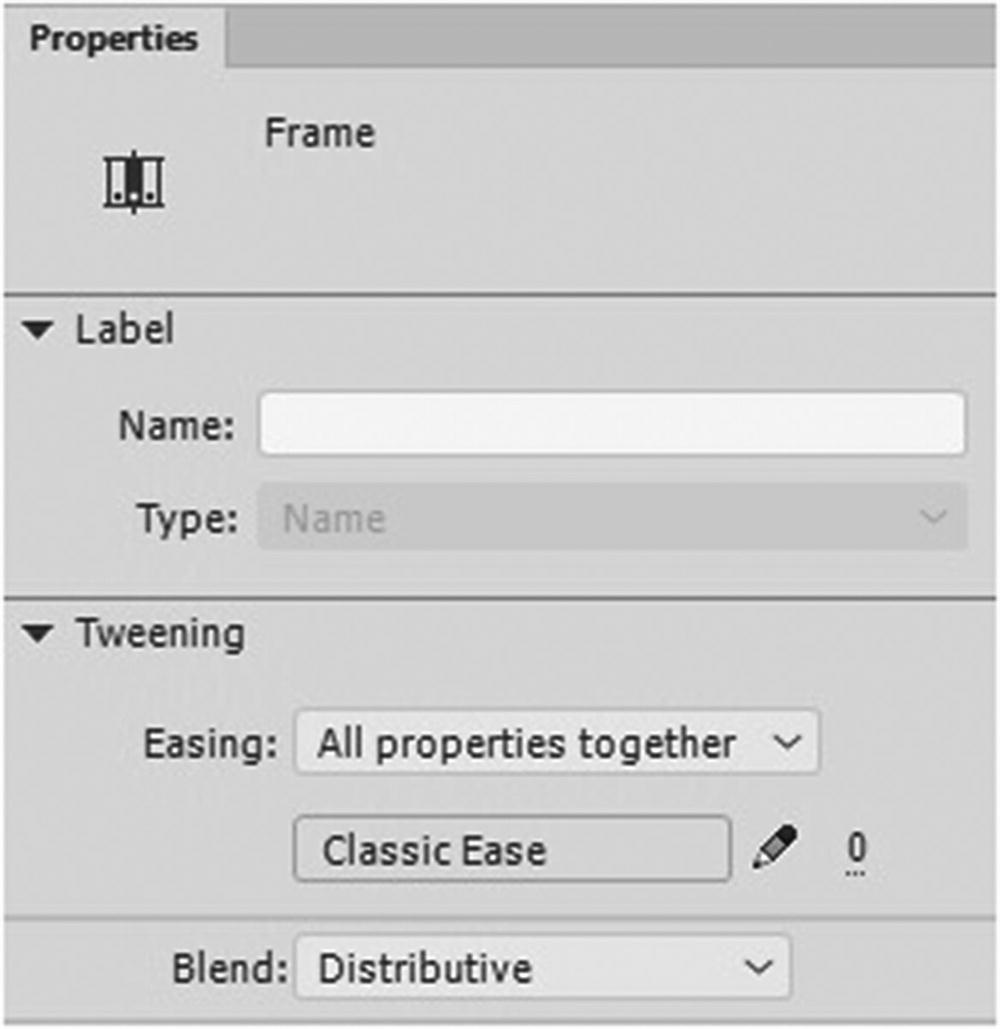Image resolution: width=1000 pixels, height=1029 pixels.
Task: Click the arrow on Easing dropdown
Action: coord(788,743)
